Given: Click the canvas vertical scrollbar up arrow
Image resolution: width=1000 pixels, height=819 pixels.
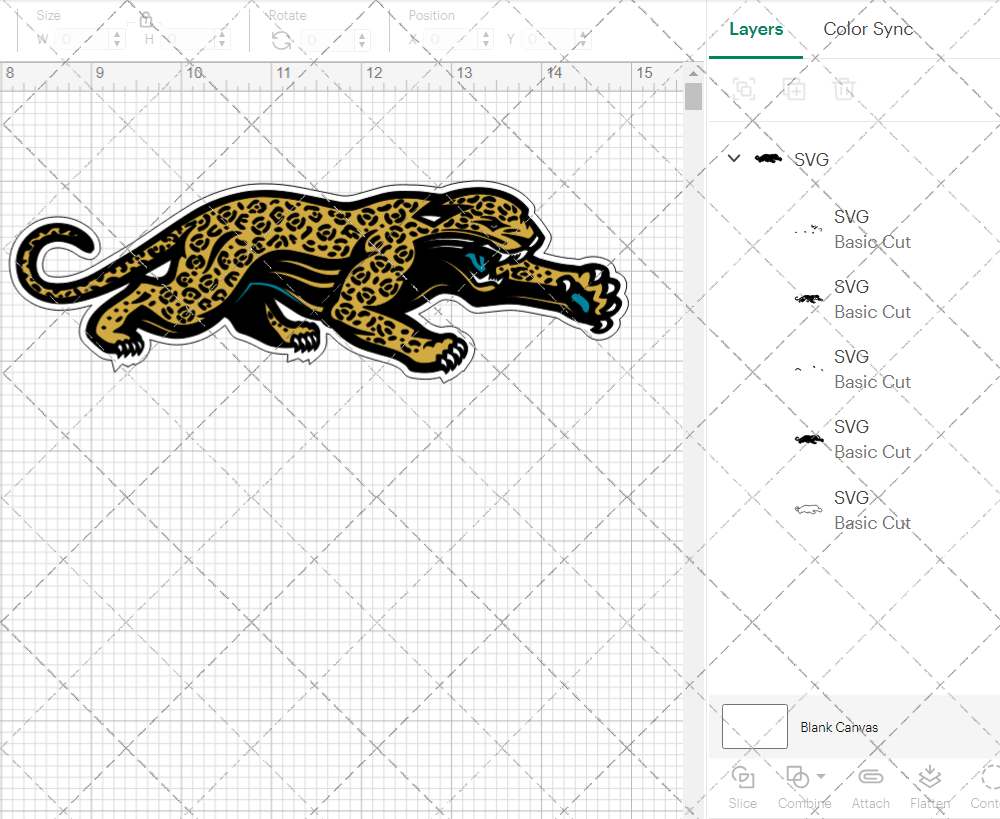Looking at the screenshot, I should [x=693, y=73].
